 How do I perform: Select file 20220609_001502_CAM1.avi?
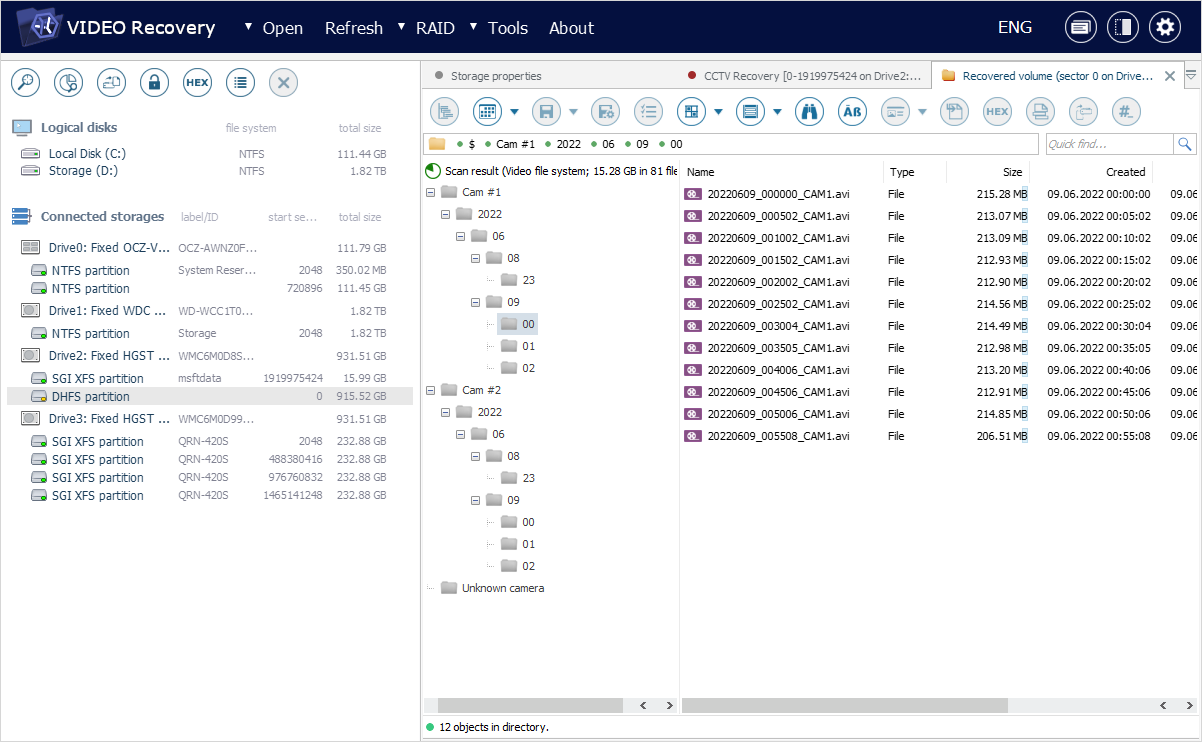point(778,260)
